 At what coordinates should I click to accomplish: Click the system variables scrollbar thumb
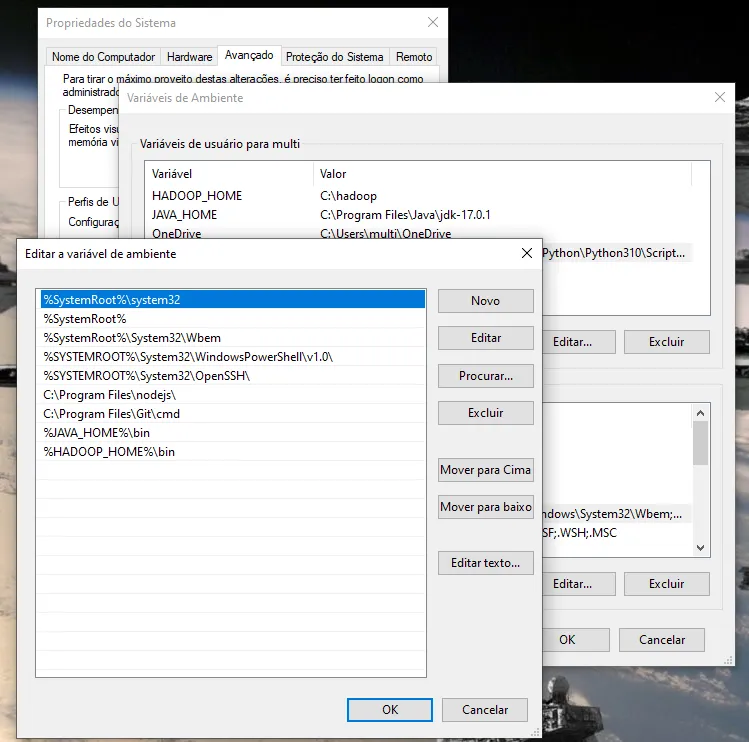[x=700, y=443]
